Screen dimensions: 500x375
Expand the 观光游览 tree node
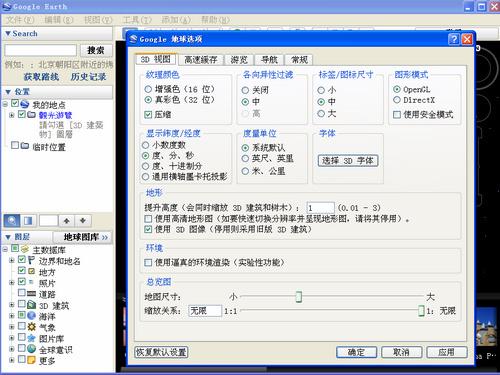click(x=12, y=115)
